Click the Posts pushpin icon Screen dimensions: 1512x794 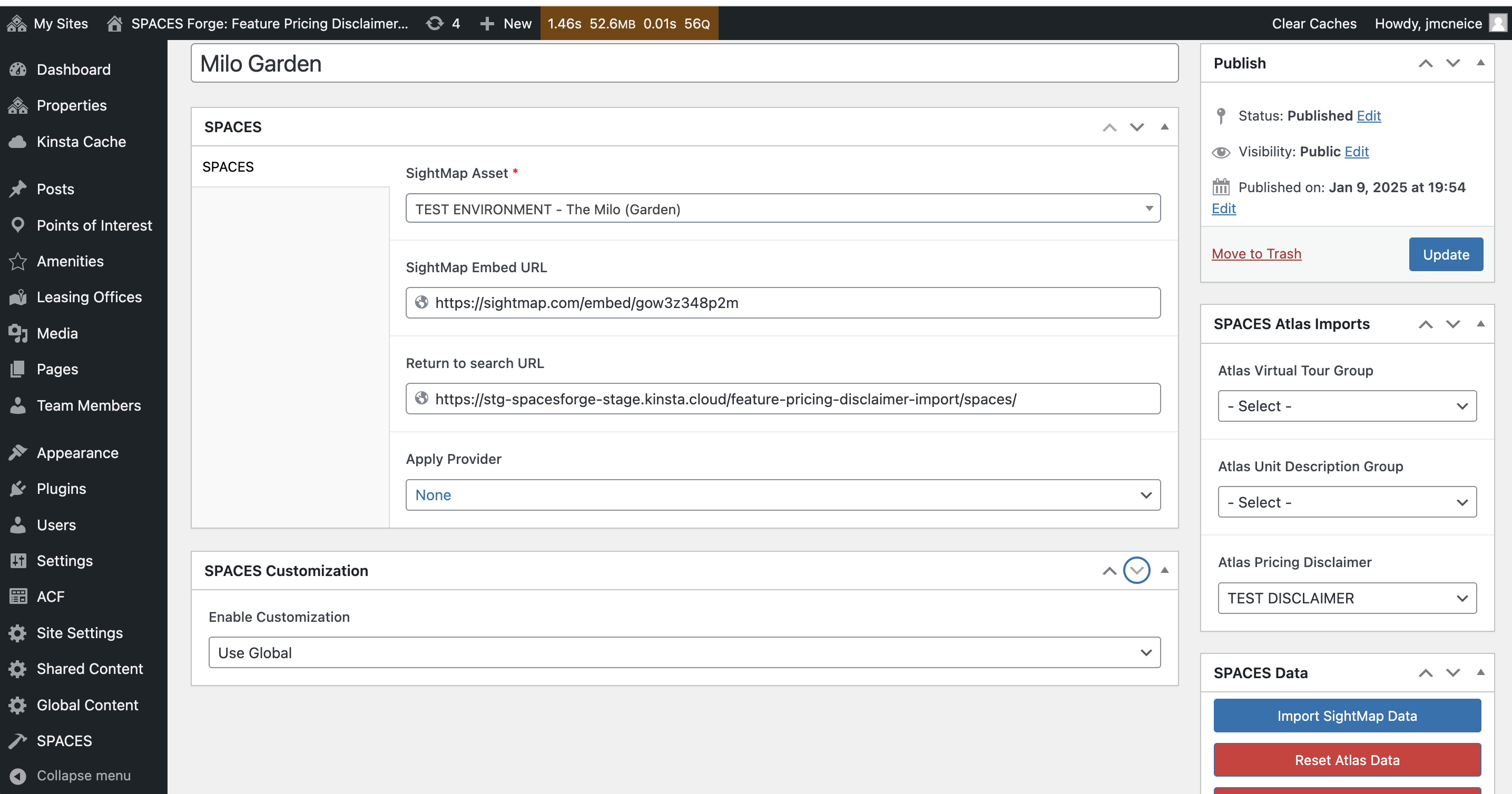(18, 189)
